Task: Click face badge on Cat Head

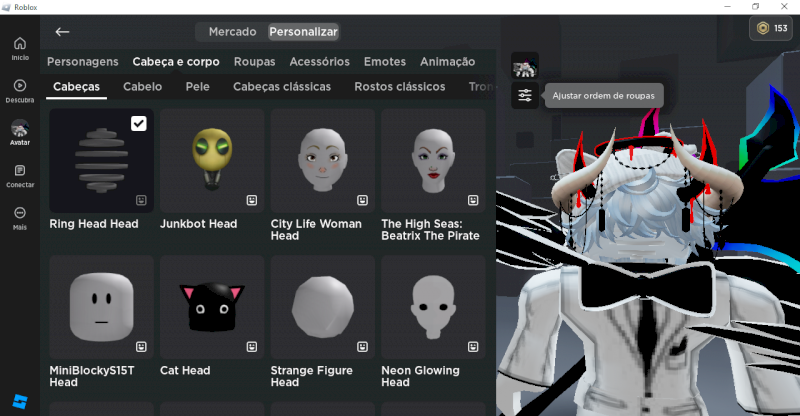Action: click(252, 347)
